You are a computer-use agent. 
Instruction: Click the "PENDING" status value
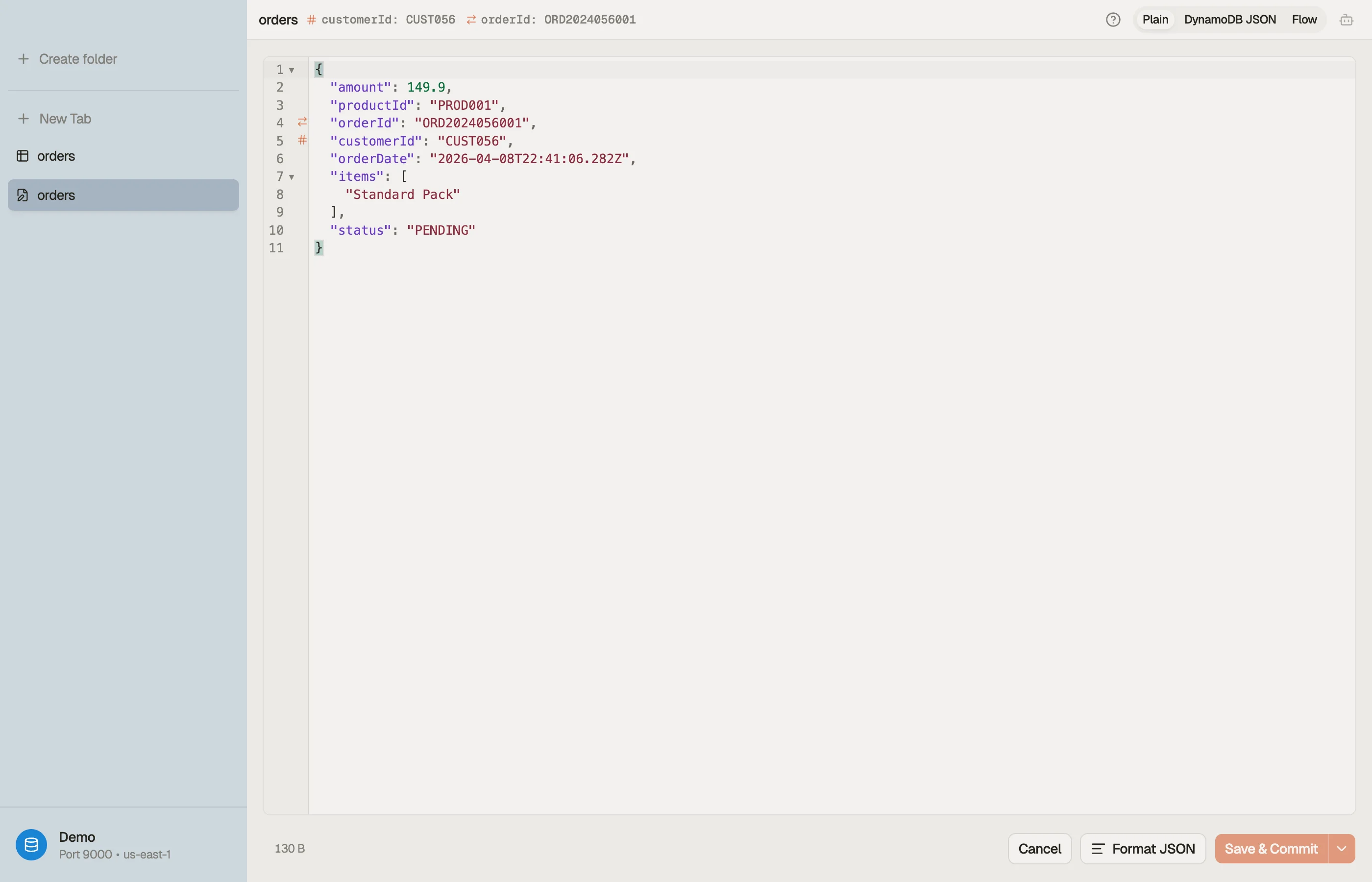click(x=441, y=230)
